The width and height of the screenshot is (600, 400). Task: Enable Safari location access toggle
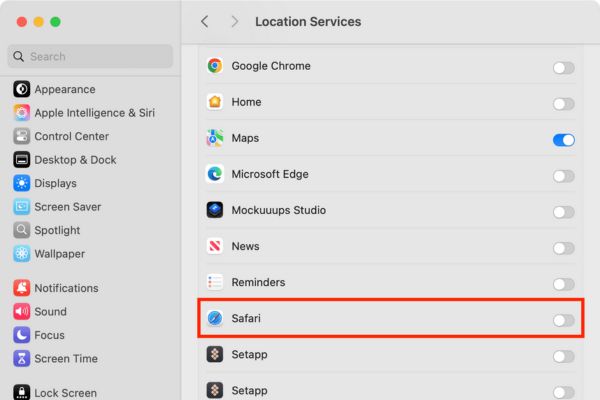click(563, 320)
